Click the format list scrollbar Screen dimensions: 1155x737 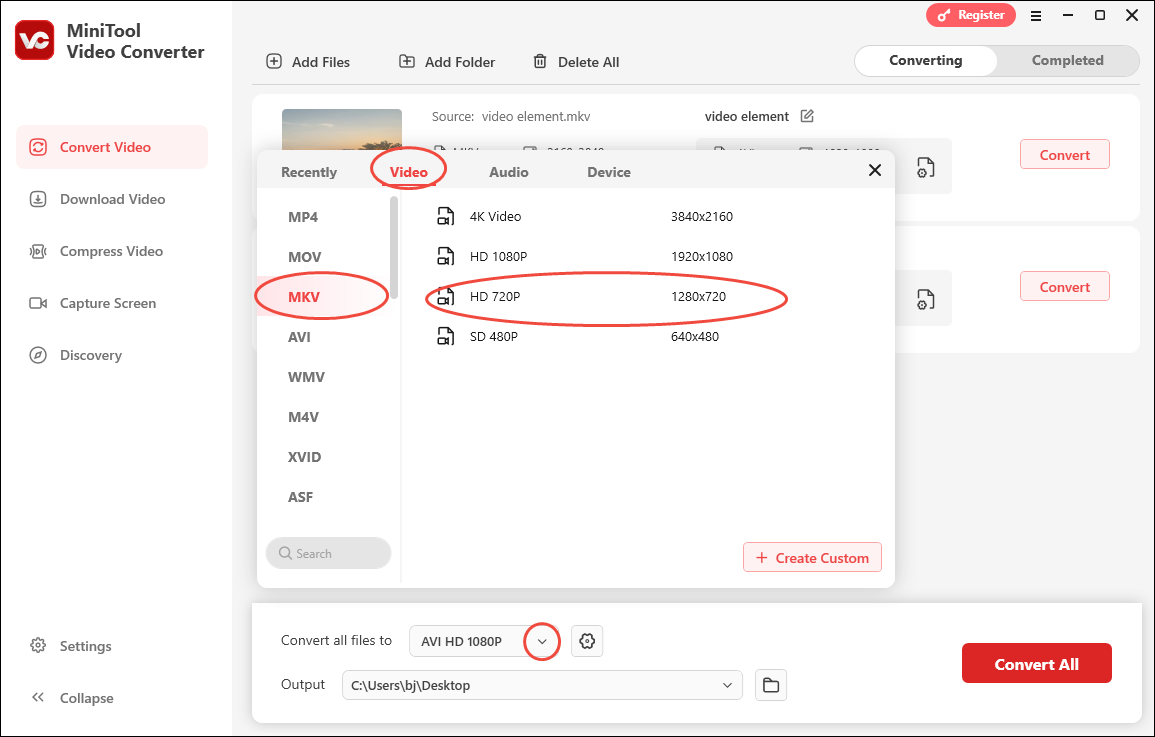pos(394,247)
